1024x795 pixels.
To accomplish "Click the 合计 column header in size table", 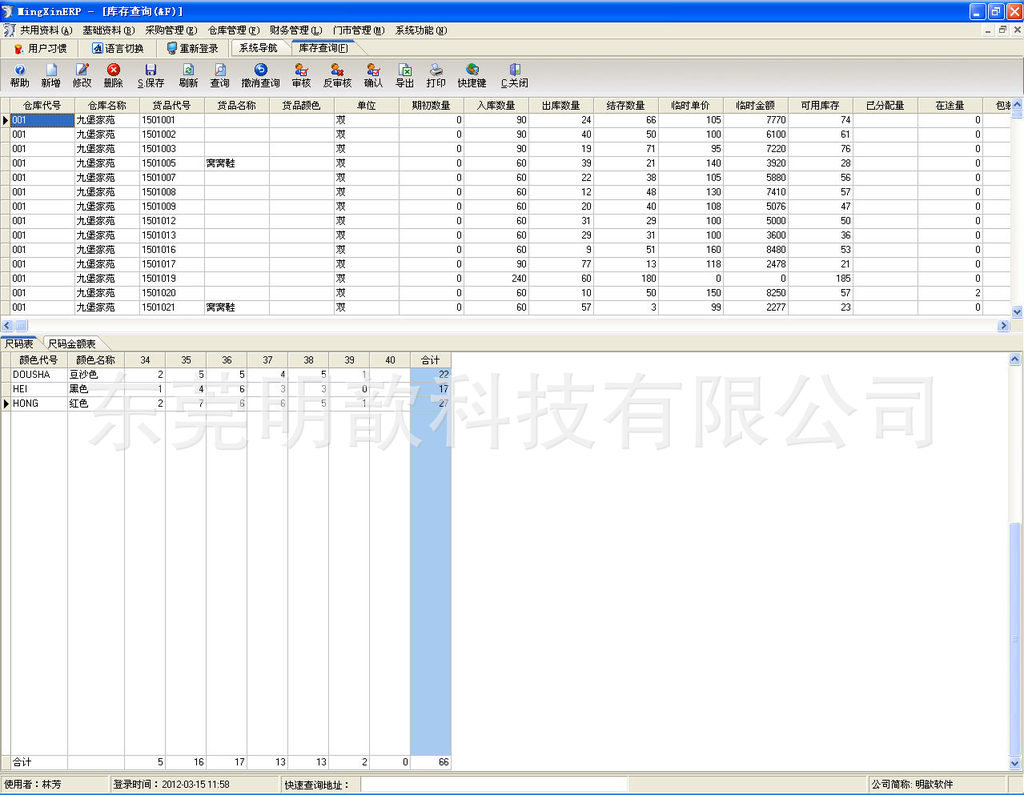I will (430, 360).
